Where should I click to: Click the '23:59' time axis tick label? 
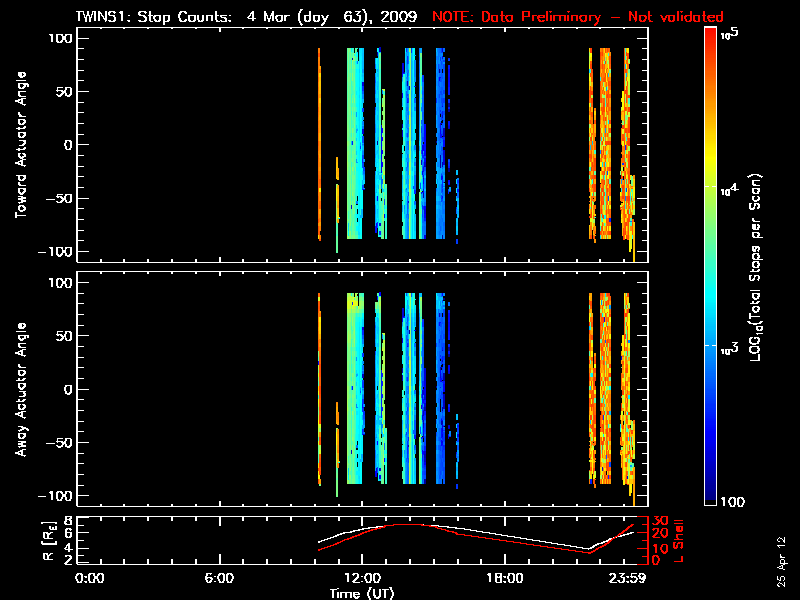pyautogui.click(x=631, y=578)
